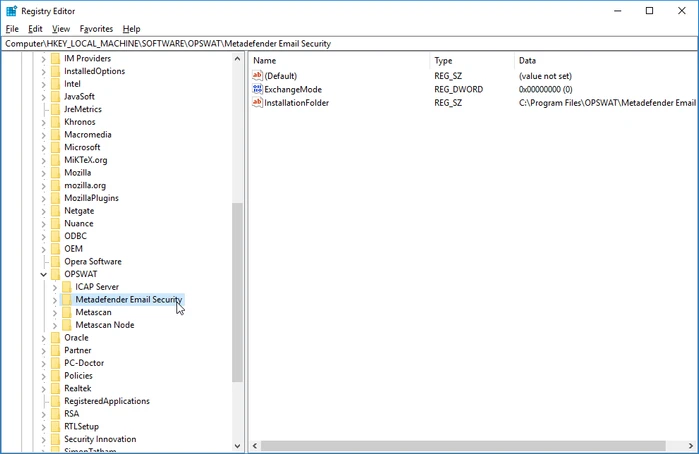Click the tree pane scroll up arrow

click(237, 59)
